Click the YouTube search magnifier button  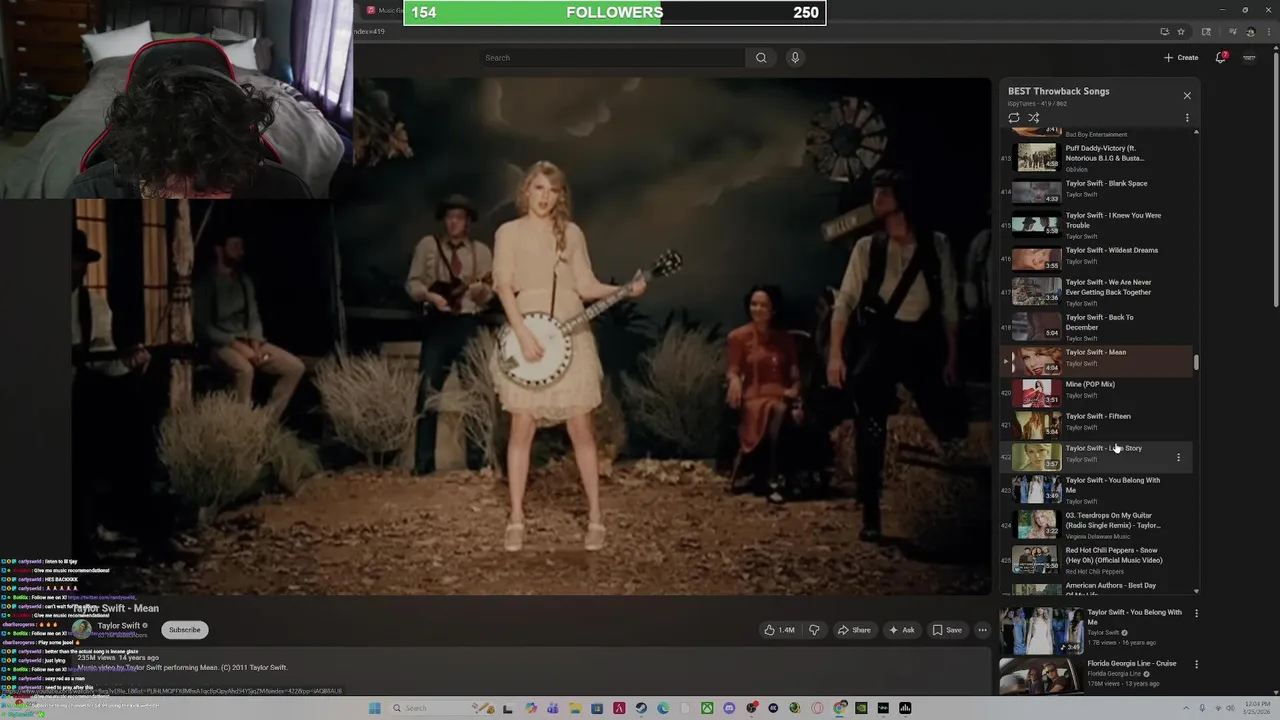pos(761,58)
